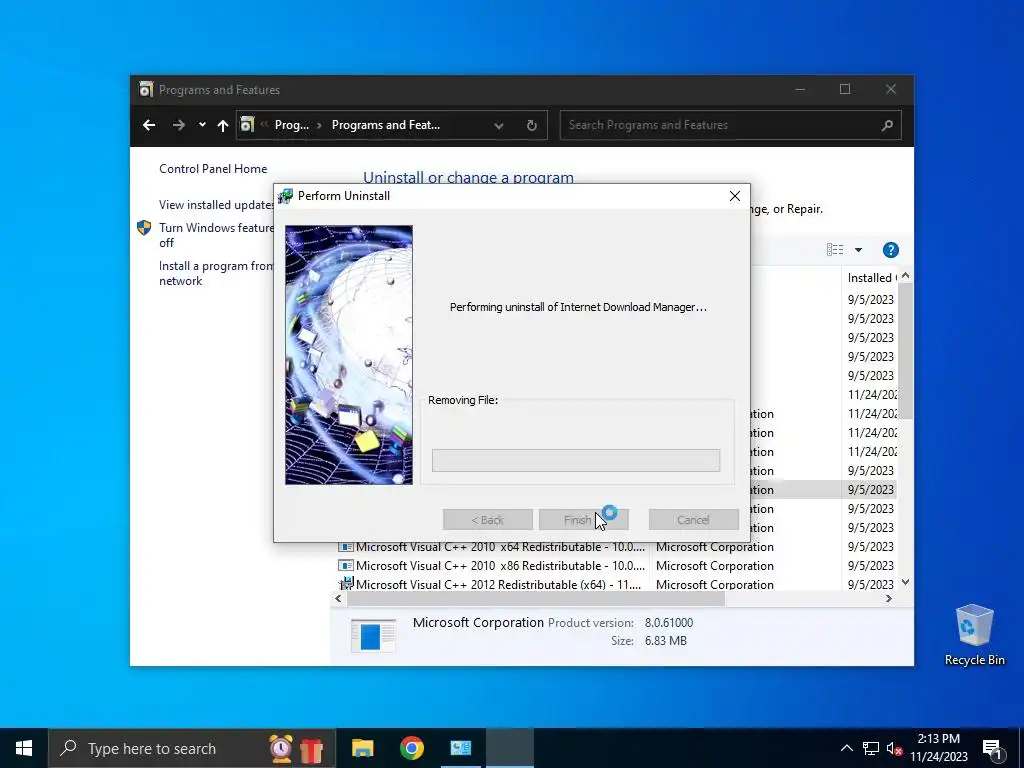Click the taskbar search box
Screen dimensions: 1024x768
pos(192,748)
